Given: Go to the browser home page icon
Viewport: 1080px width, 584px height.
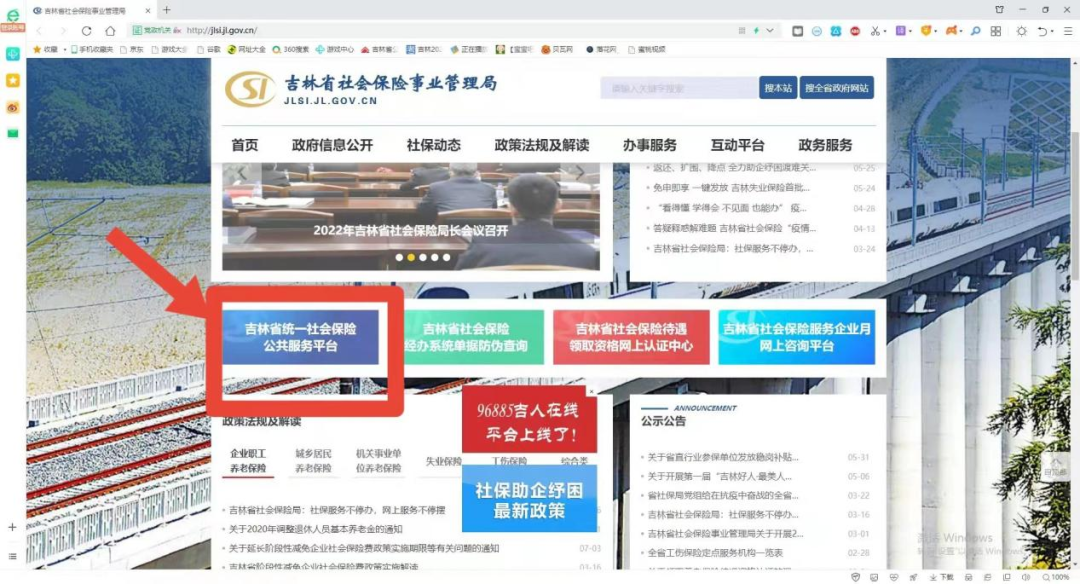Looking at the screenshot, I should pos(110,30).
